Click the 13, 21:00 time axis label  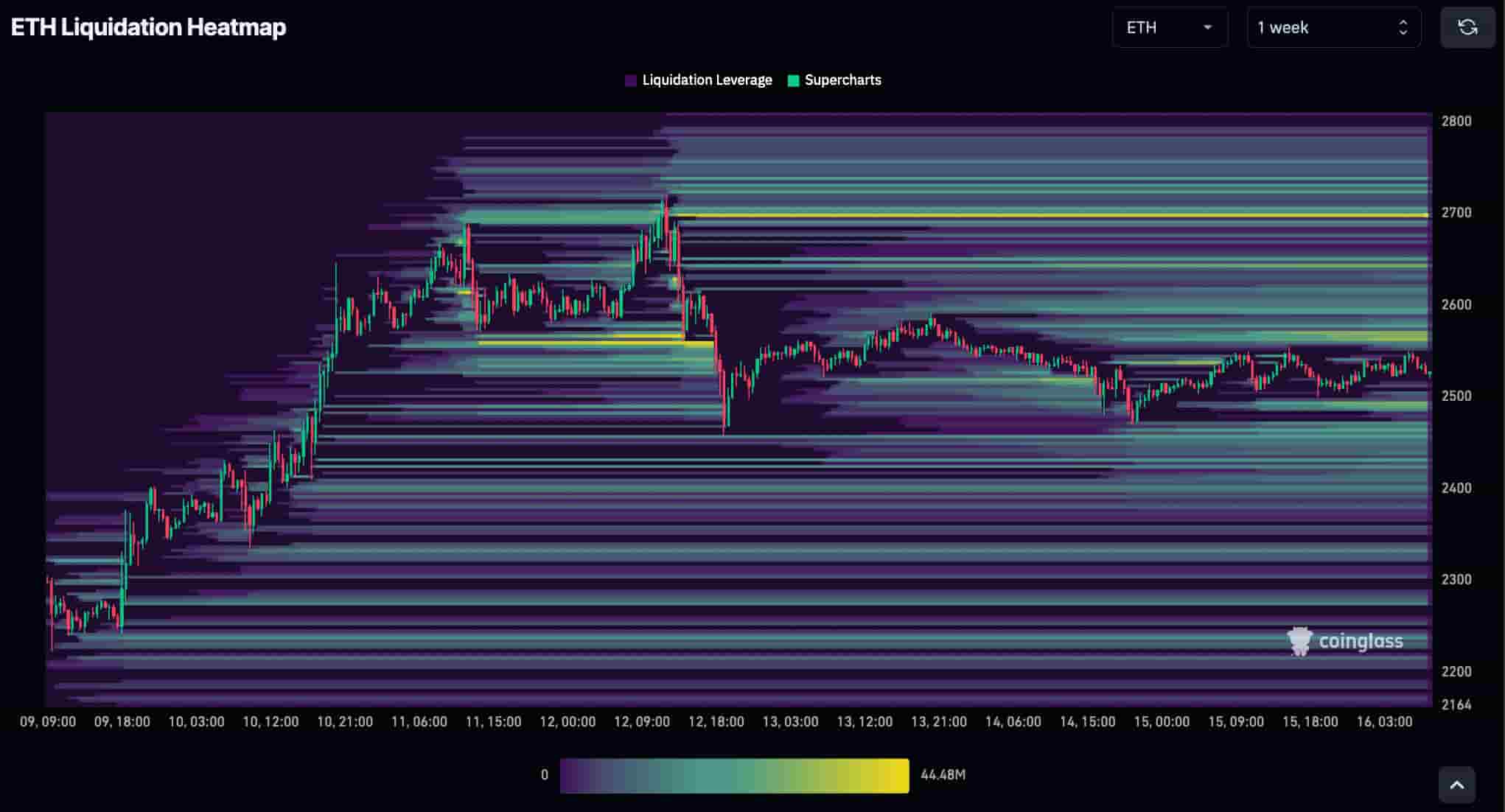938,721
